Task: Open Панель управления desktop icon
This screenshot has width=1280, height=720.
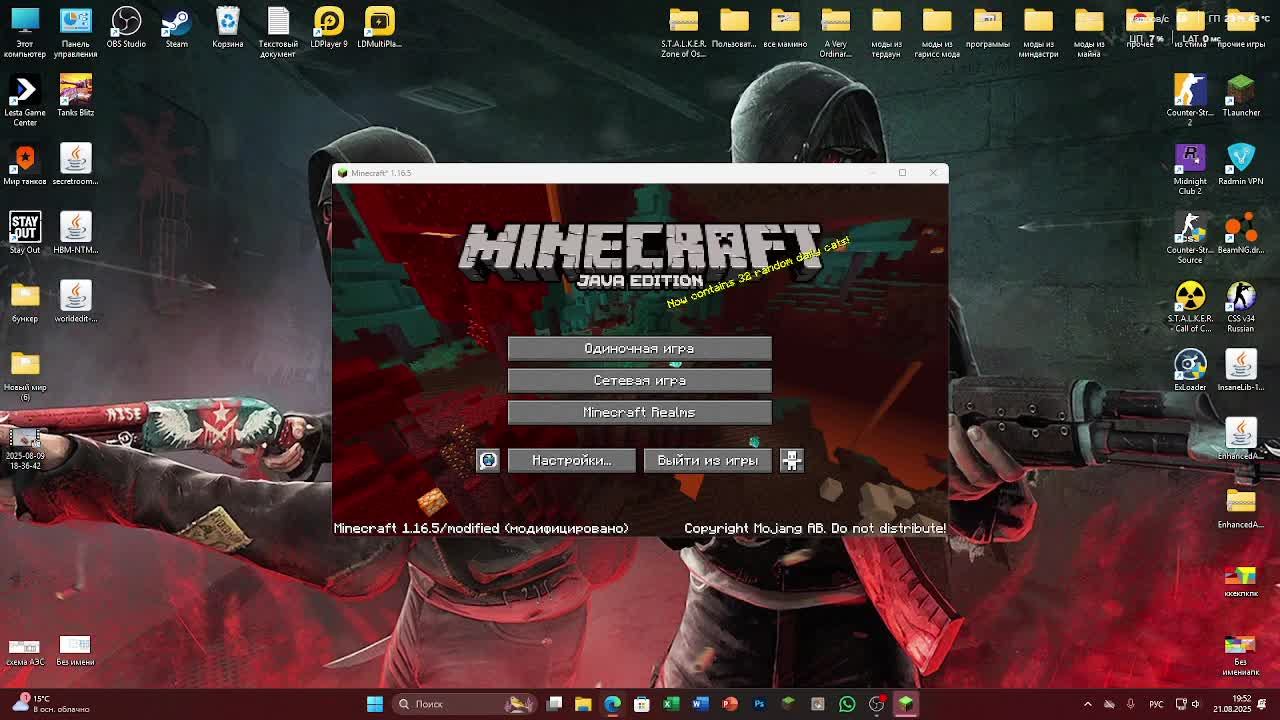Action: pos(75,32)
